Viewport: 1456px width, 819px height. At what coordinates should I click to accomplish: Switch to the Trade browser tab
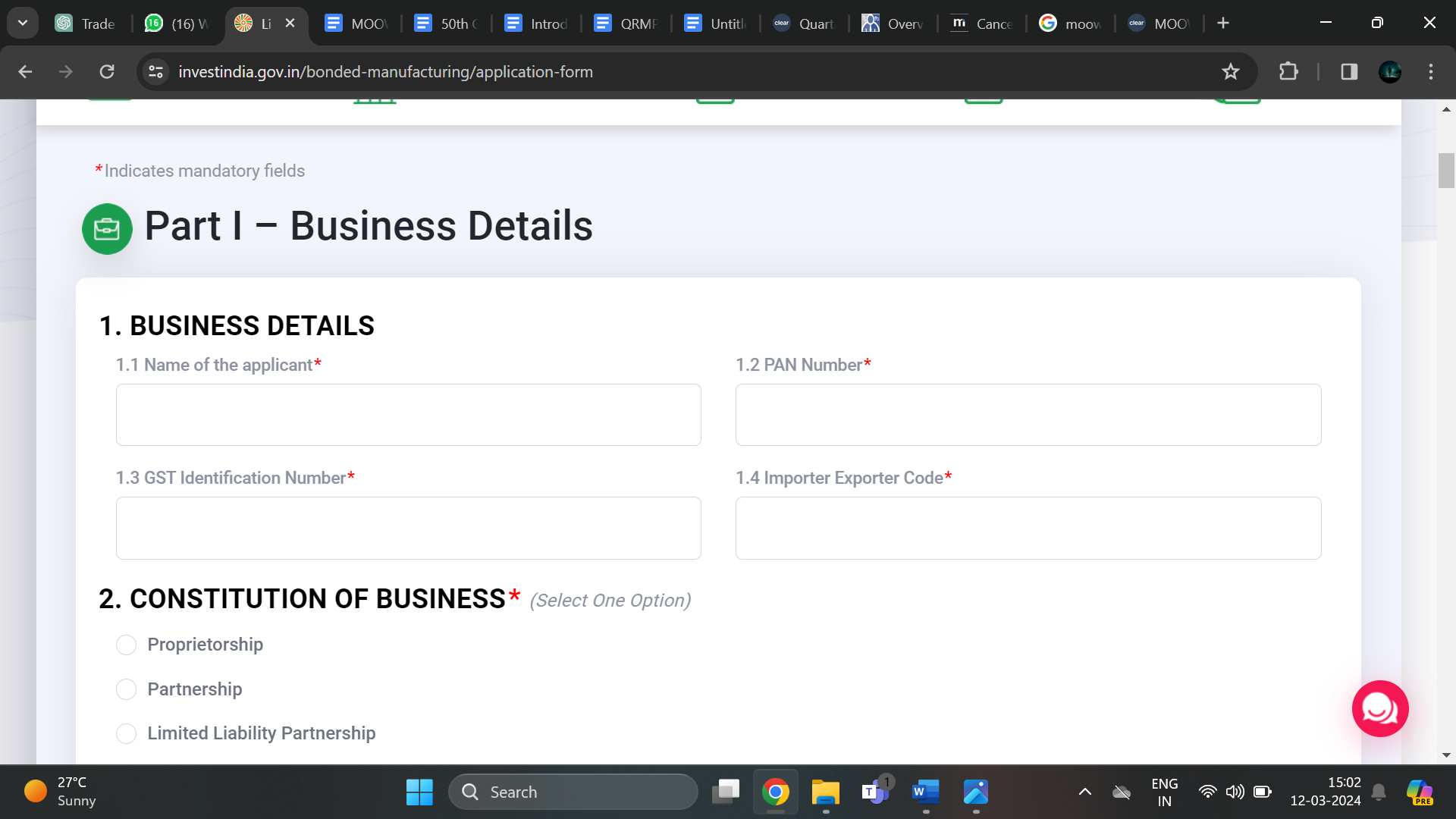pos(85,24)
